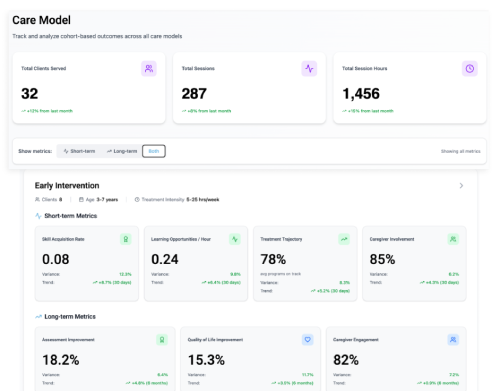Viewport: 500px width, 391px height.
Task: Open the Total Session Hours card showing 1,456
Action: pyautogui.click(x=410, y=88)
